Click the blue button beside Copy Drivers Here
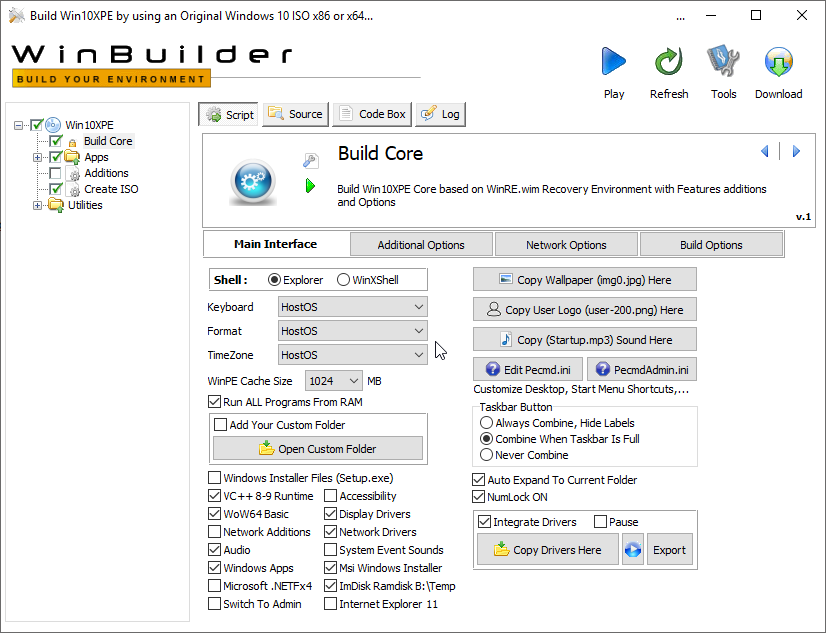This screenshot has width=826, height=633. pyautogui.click(x=633, y=550)
